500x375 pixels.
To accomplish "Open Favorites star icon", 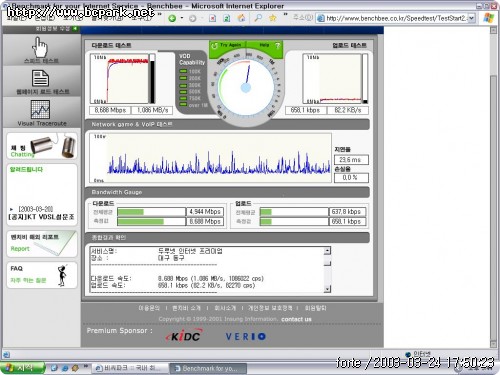I will tap(273, 18).
